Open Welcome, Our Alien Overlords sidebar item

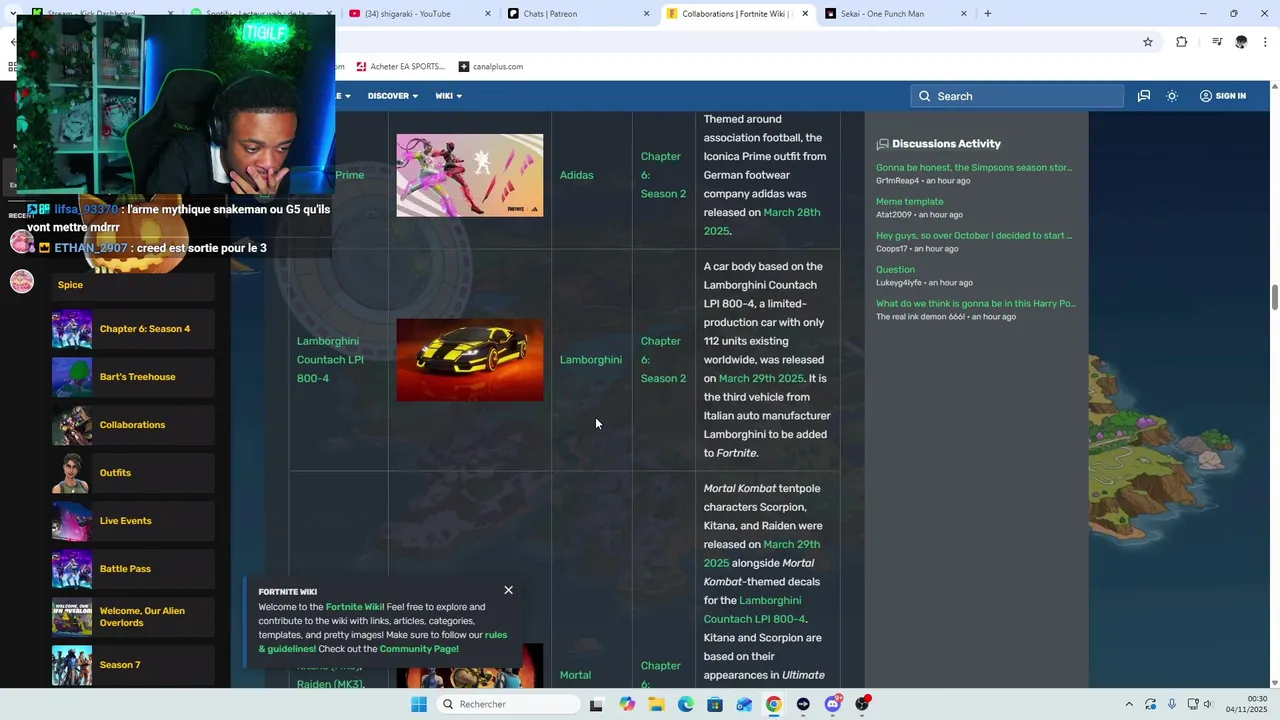[x=133, y=617]
